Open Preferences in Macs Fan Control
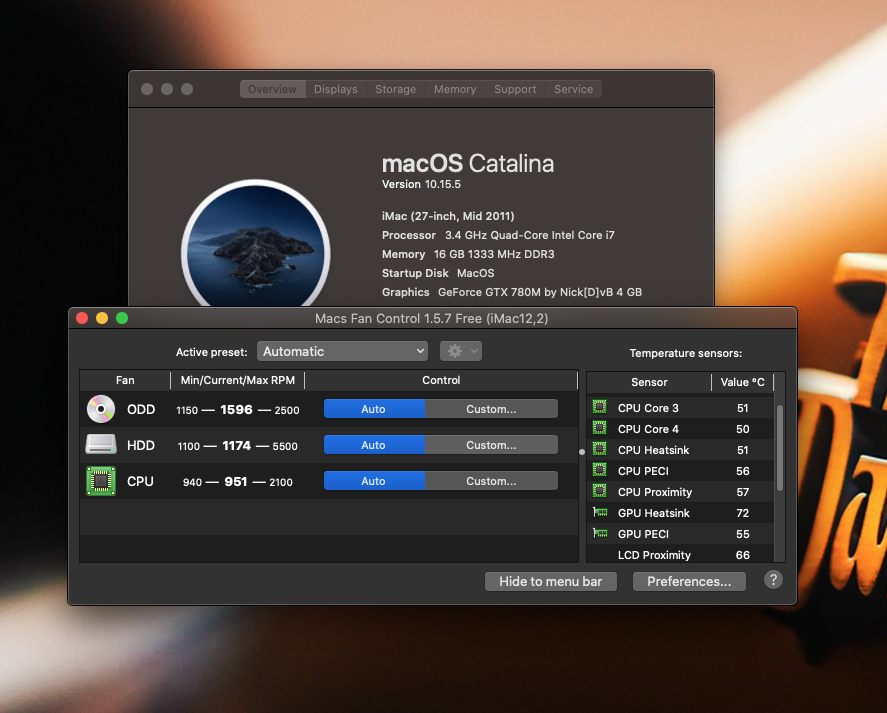 [689, 581]
